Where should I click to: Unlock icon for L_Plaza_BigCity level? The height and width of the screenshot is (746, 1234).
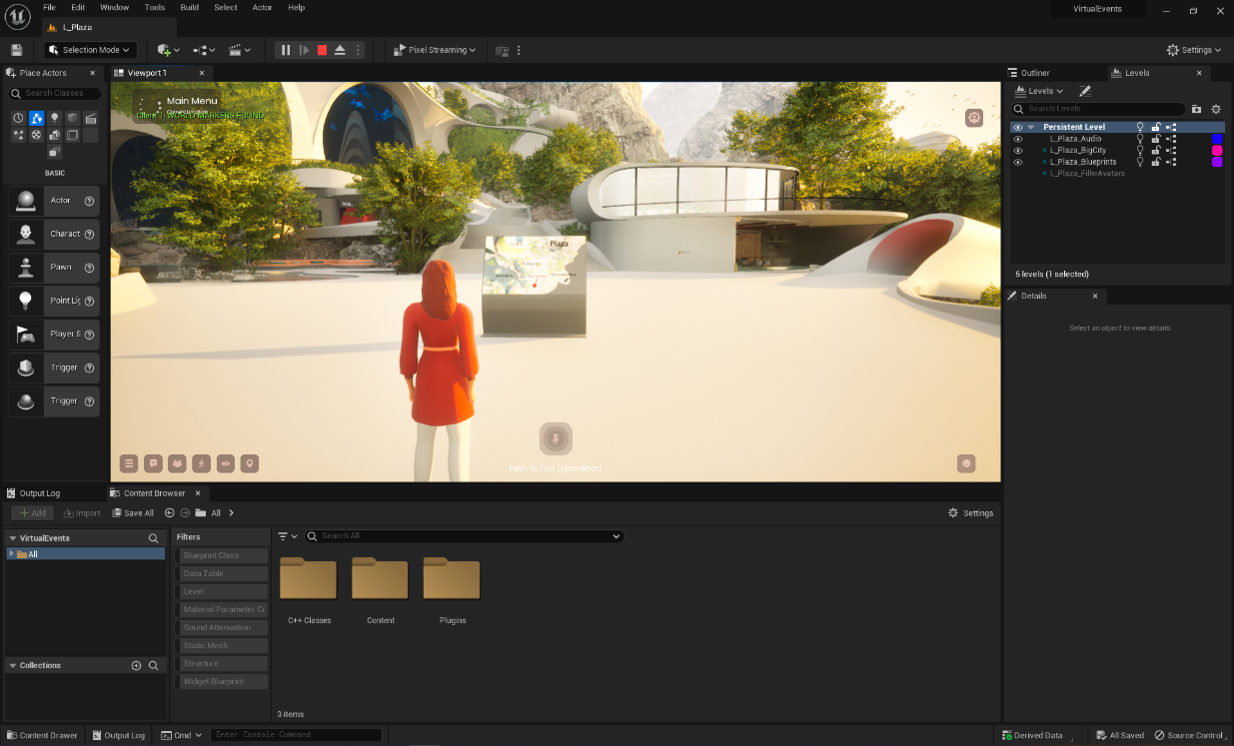pyautogui.click(x=1156, y=150)
